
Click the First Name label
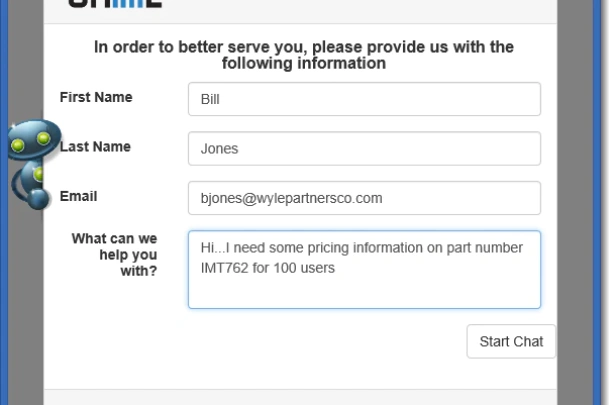click(x=96, y=97)
